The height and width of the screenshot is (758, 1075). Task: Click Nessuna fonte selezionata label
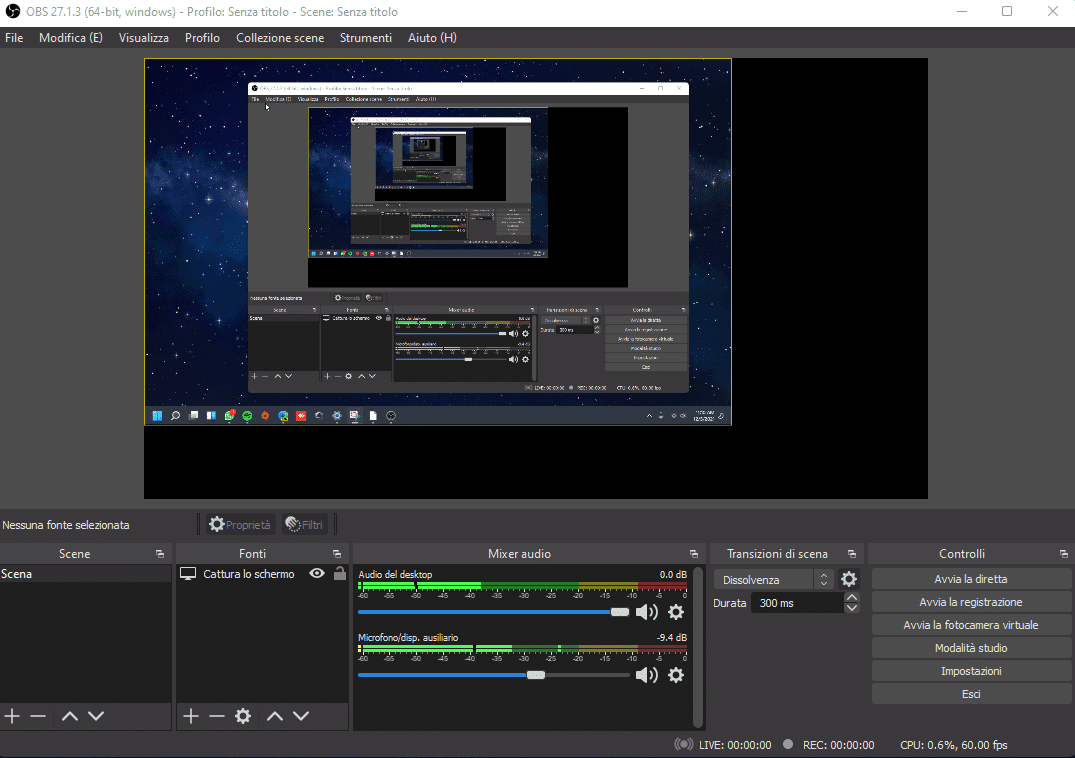(66, 525)
